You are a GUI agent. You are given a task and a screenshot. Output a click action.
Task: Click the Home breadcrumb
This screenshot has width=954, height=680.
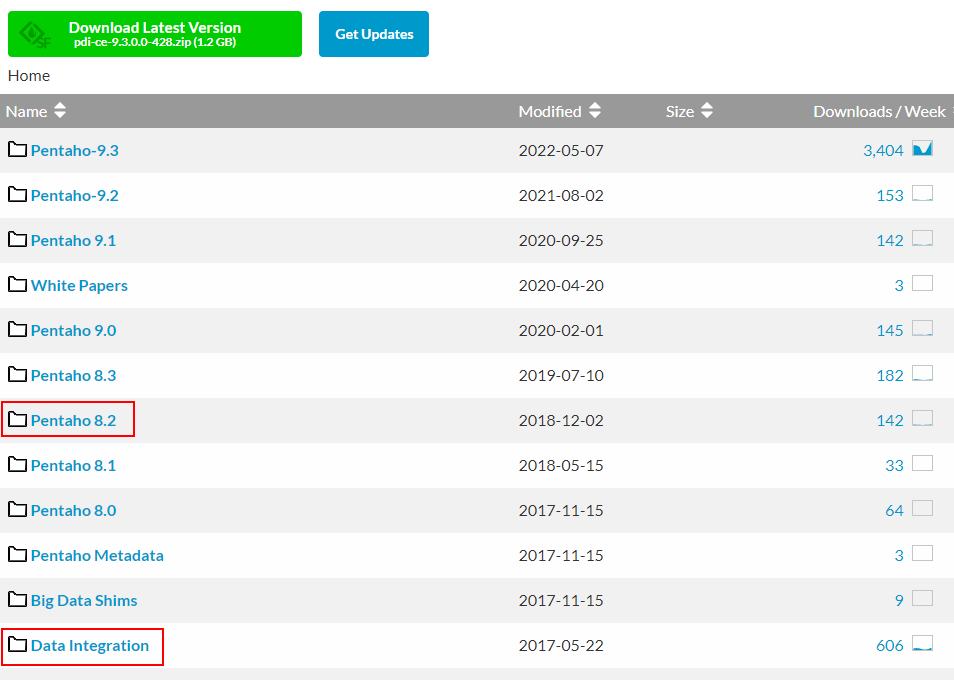(29, 75)
